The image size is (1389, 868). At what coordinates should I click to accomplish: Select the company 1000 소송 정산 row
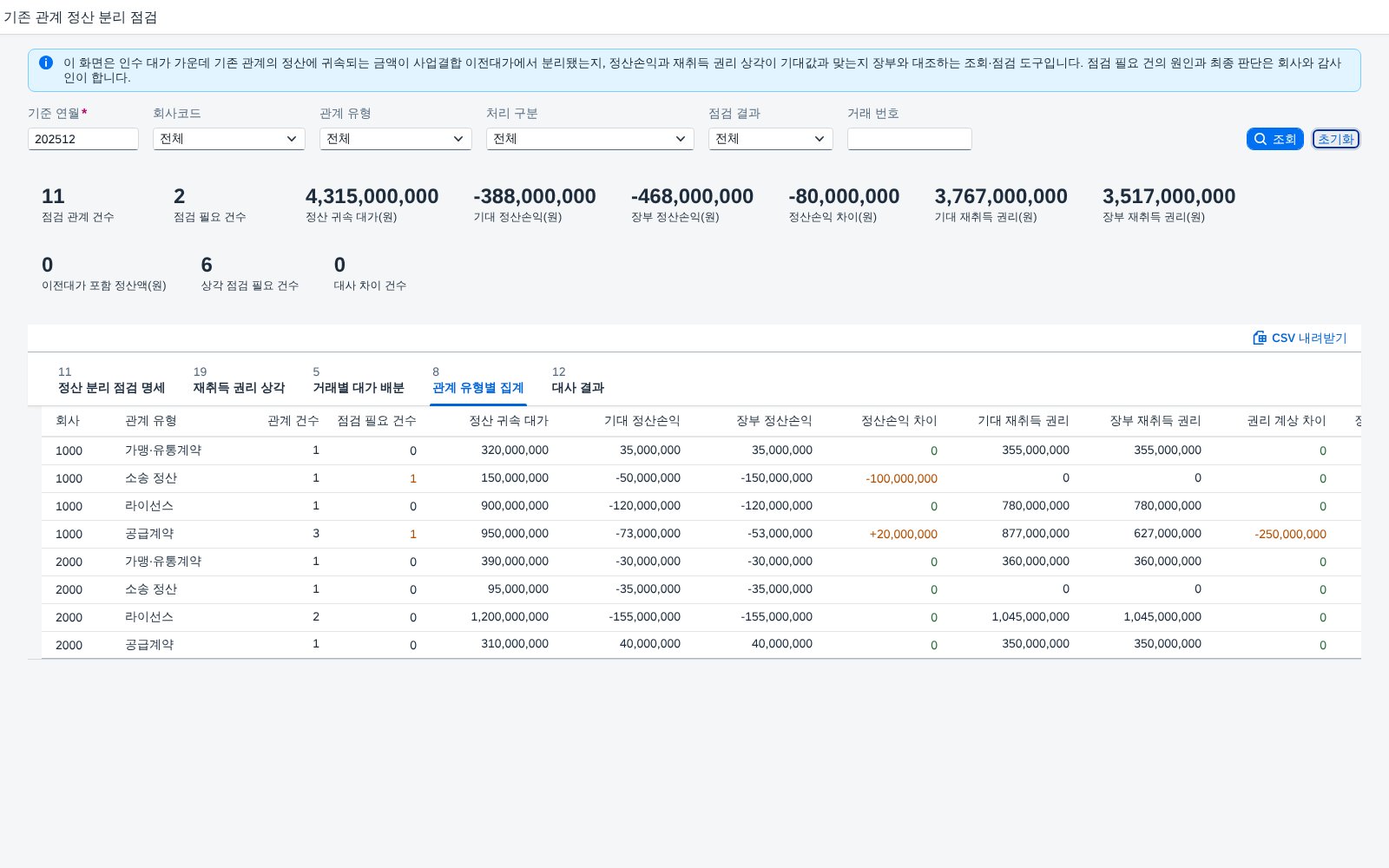click(x=701, y=478)
